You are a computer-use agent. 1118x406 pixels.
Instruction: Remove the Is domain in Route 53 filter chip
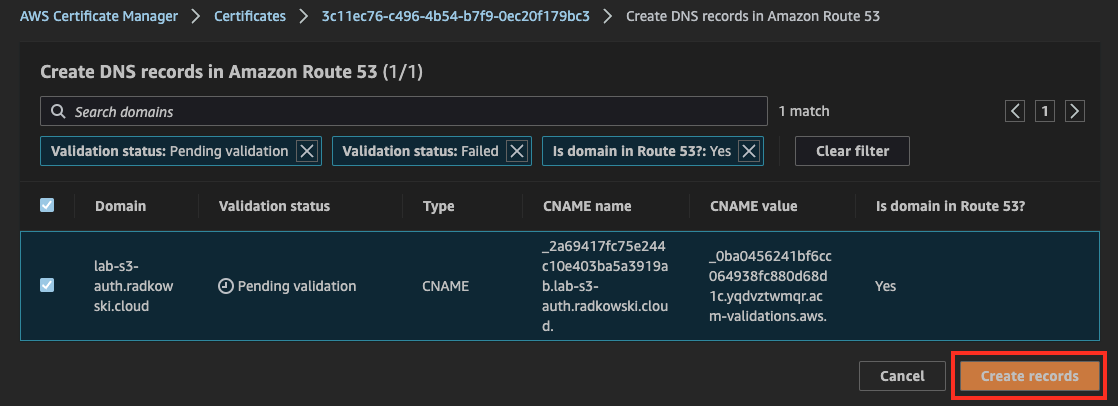point(749,151)
